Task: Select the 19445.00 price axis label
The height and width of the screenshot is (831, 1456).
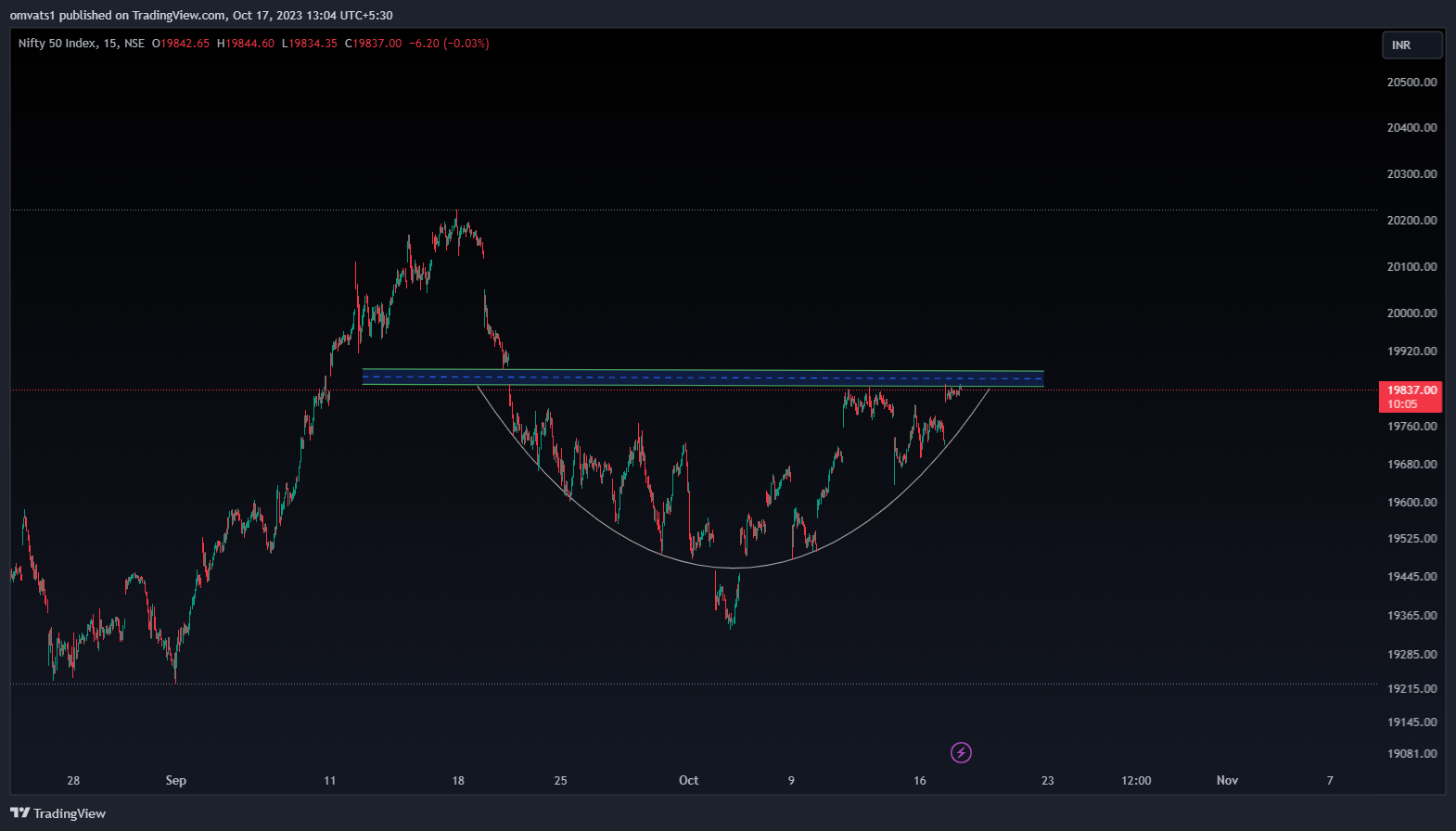Action: pos(1411,576)
